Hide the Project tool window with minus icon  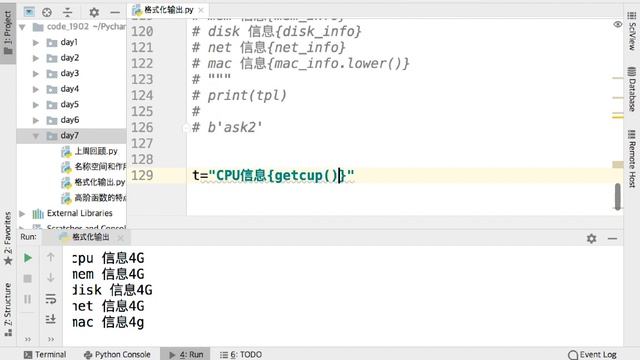[x=115, y=12]
